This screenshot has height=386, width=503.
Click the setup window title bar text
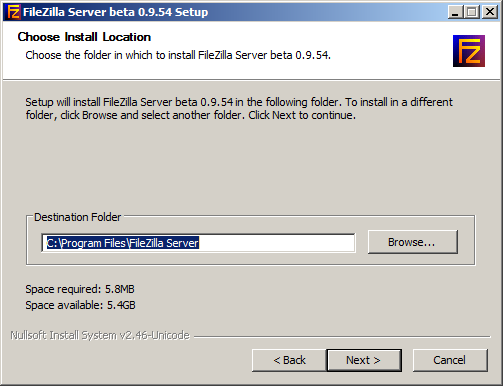tap(115, 12)
